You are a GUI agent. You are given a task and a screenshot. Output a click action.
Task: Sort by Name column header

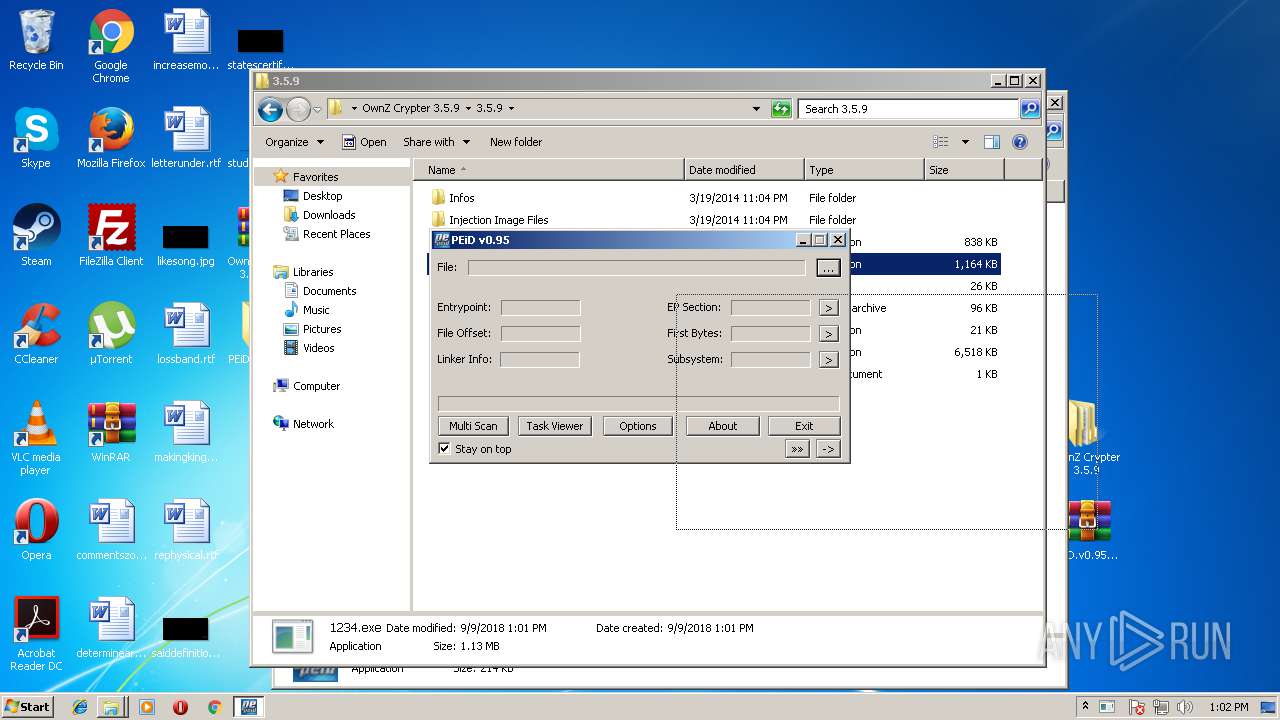click(549, 170)
